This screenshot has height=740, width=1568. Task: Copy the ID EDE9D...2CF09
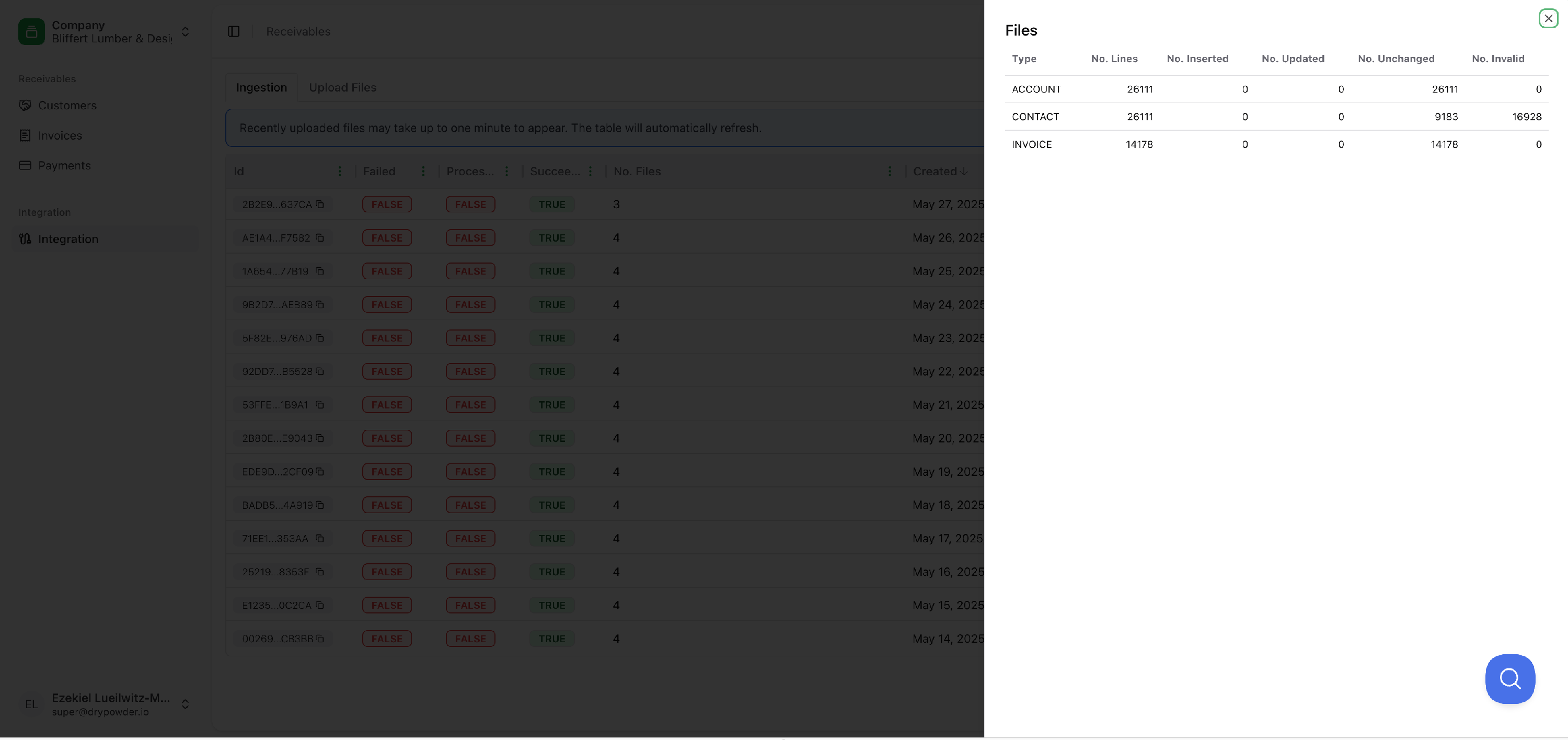click(320, 471)
